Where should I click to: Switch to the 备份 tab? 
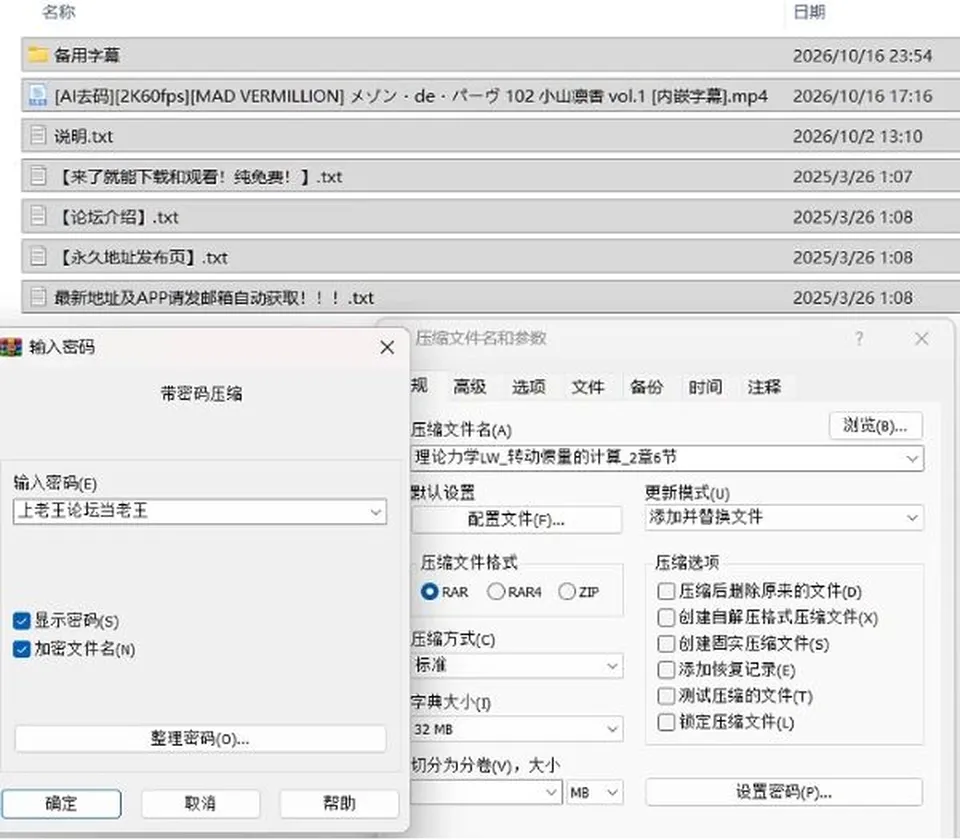[647, 387]
